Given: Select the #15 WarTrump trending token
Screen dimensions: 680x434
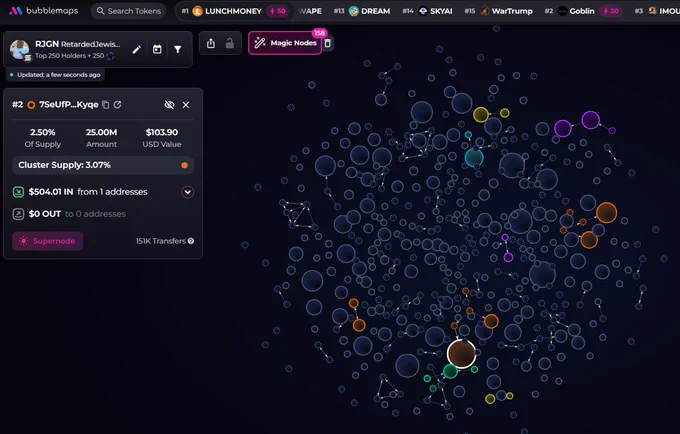Looking at the screenshot, I should click(498, 11).
